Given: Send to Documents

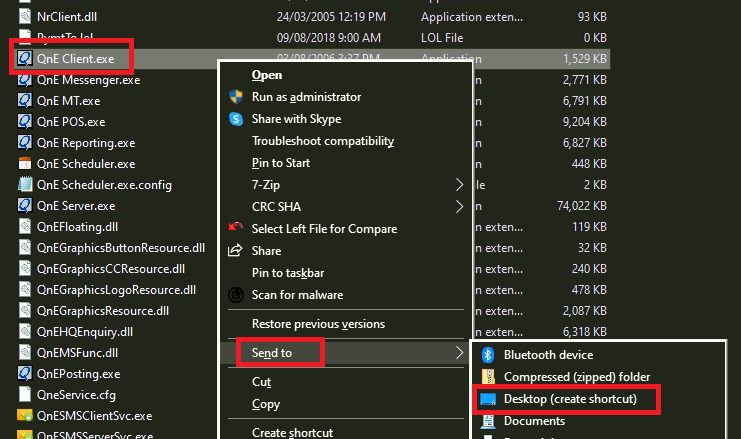Looking at the screenshot, I should (x=534, y=421).
